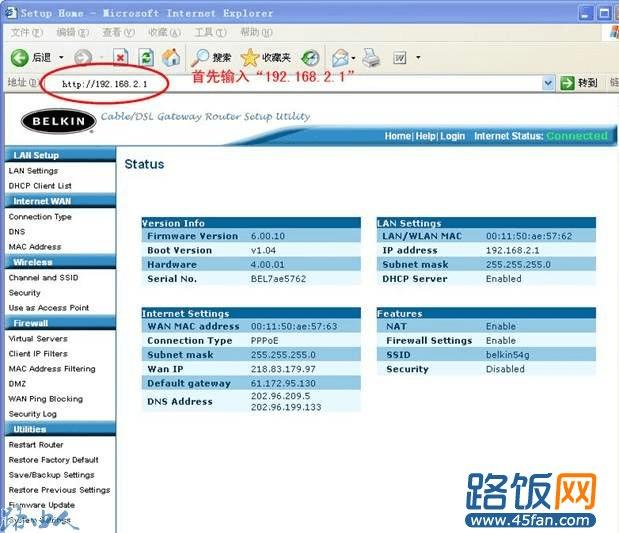Click the Firewall section header
This screenshot has width=619, height=533.
tap(60, 323)
